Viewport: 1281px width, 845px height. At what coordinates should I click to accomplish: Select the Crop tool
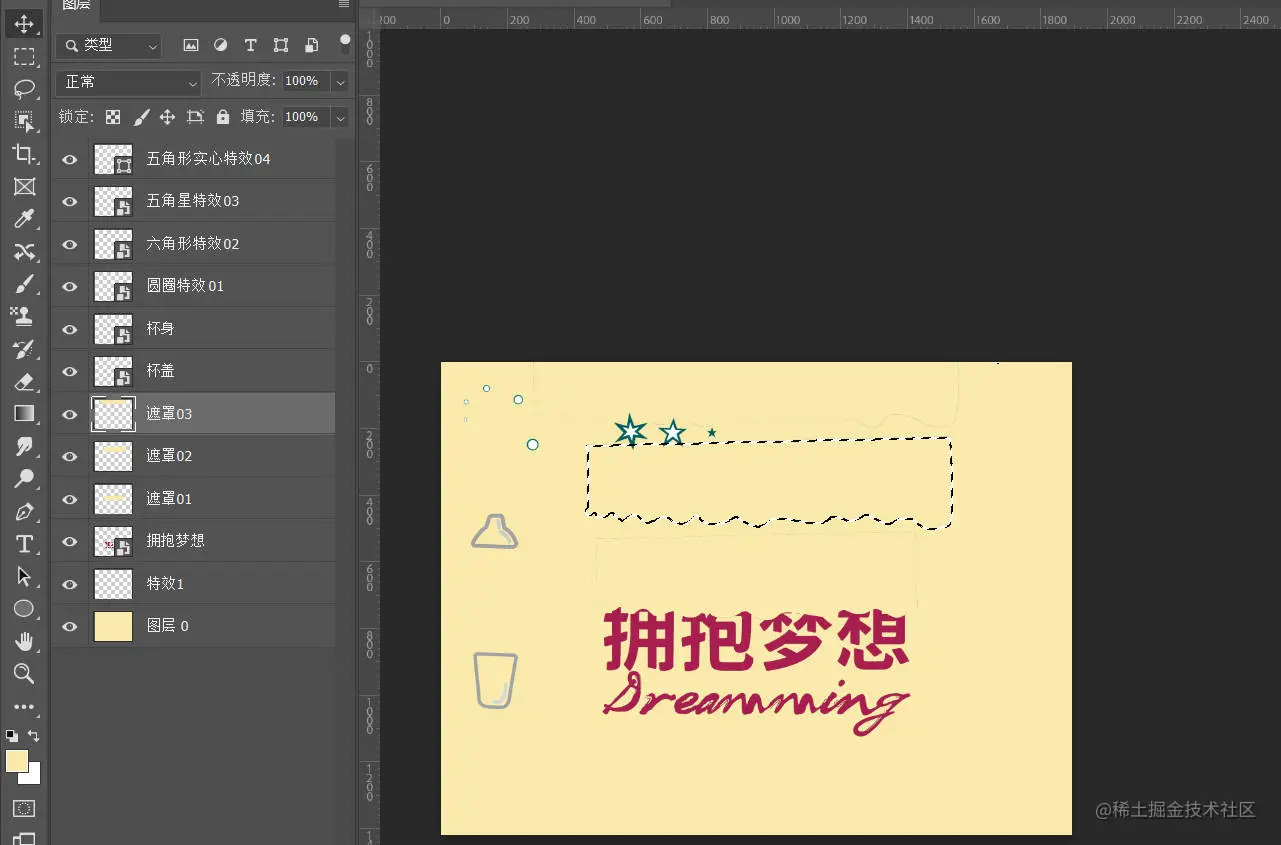(x=24, y=153)
